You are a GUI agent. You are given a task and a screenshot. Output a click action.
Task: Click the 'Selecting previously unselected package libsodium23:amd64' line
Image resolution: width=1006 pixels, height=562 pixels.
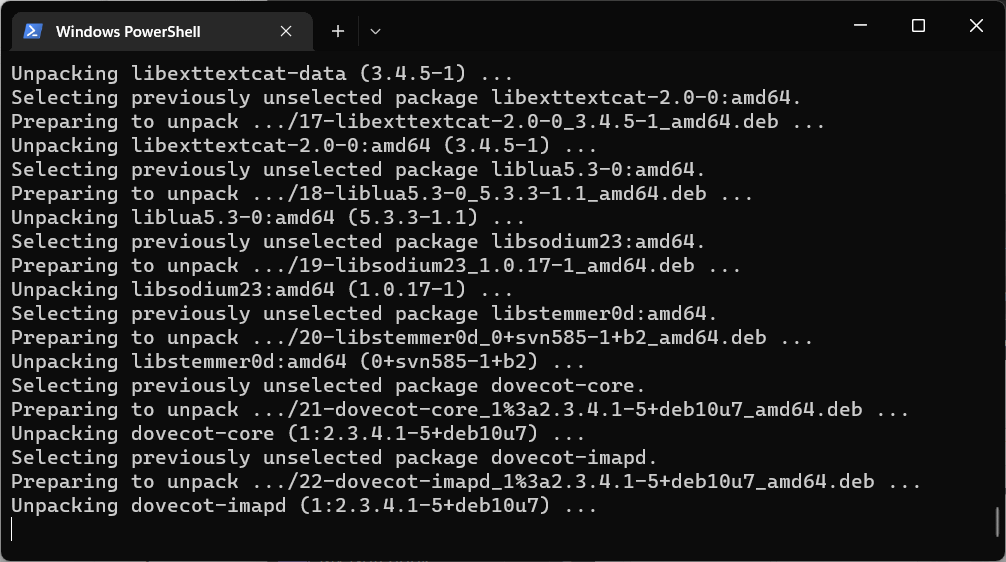(x=358, y=241)
